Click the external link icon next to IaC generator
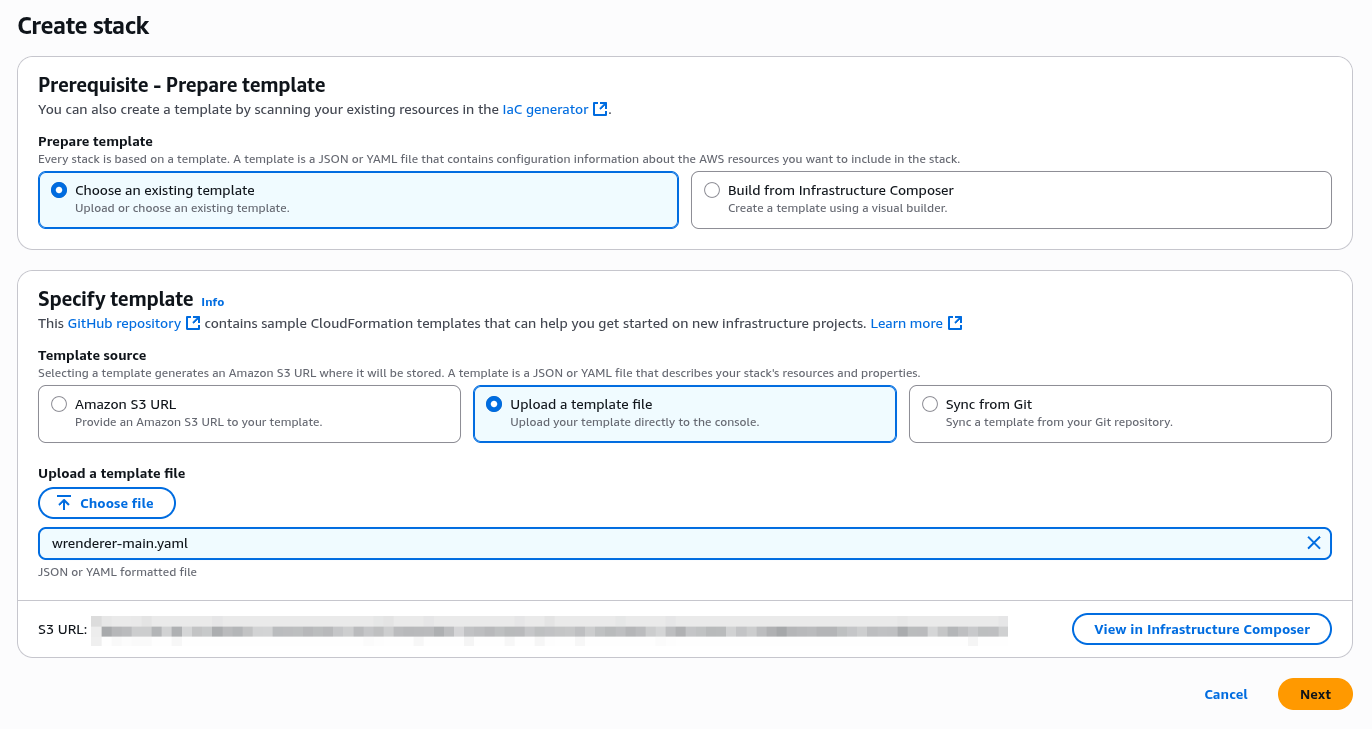1372x729 pixels. pos(598,109)
